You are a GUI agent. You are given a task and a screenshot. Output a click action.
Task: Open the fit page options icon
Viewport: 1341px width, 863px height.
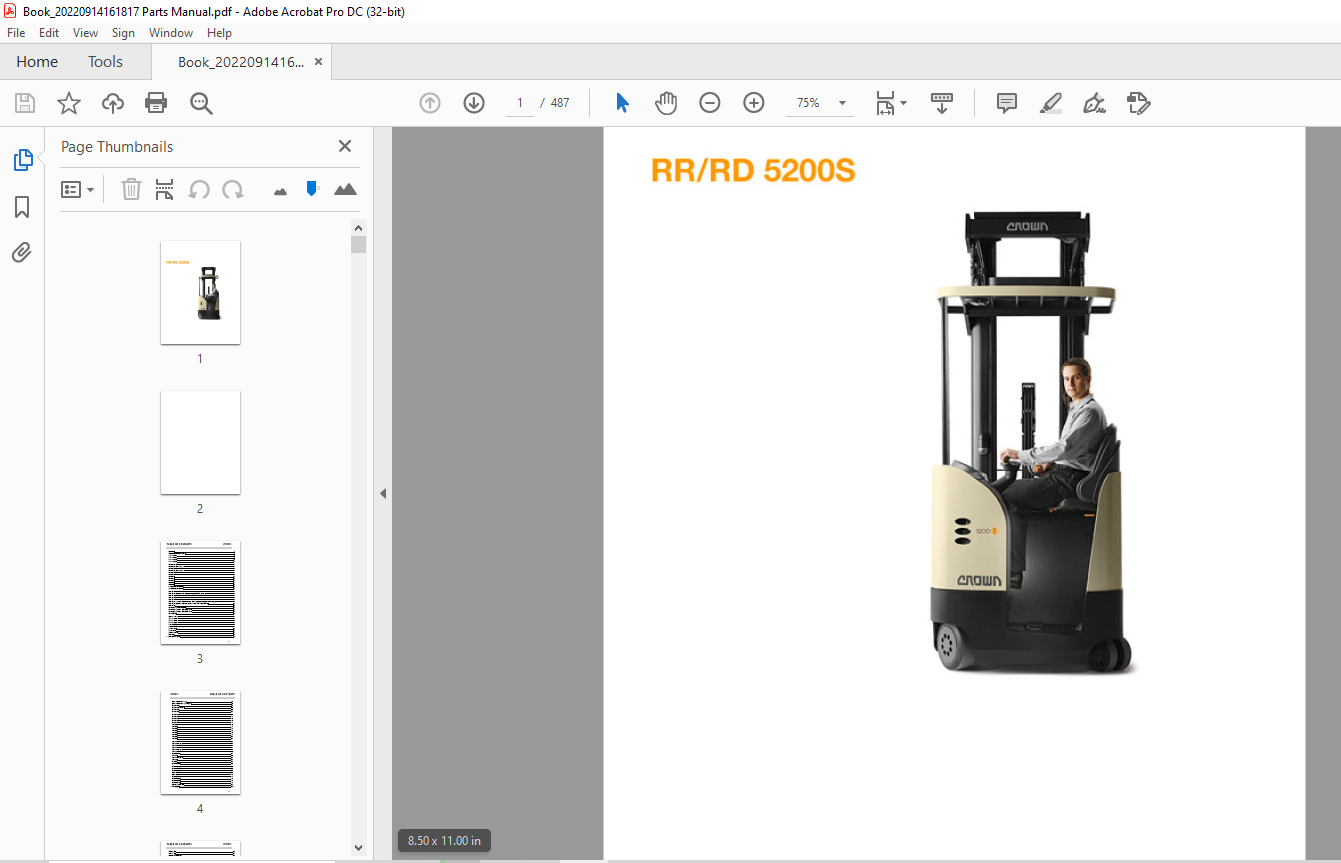[891, 103]
